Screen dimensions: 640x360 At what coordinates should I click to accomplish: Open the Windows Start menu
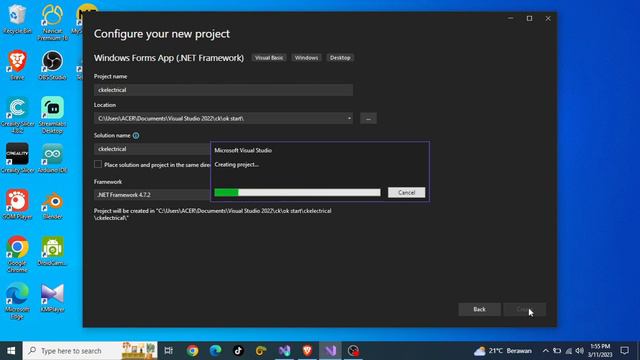click(11, 351)
